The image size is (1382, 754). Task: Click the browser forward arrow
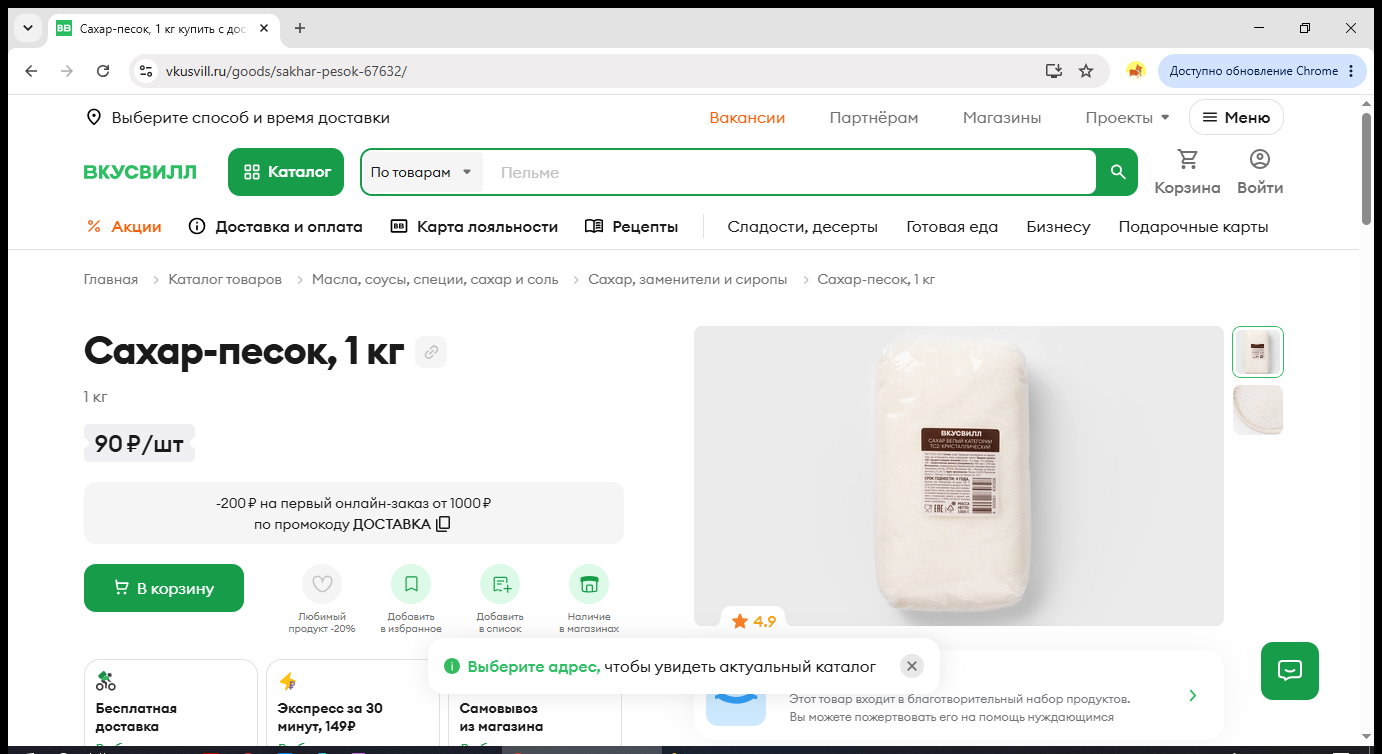point(67,71)
